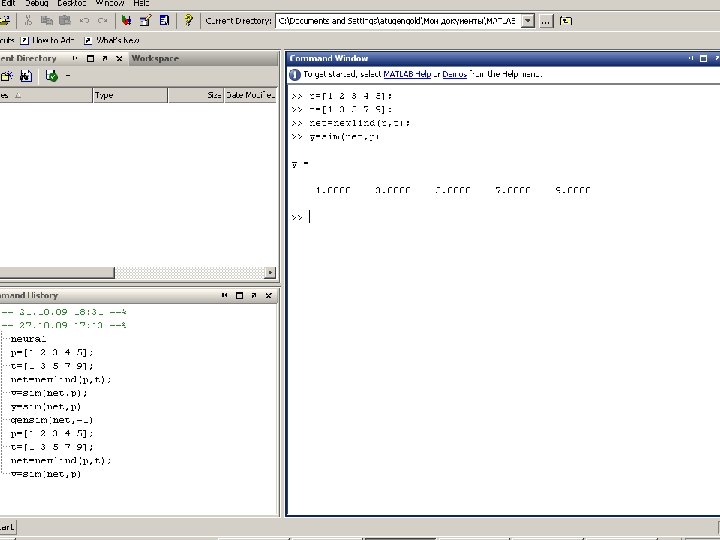Minimize the Command History panel
This screenshot has width=720, height=540.
pos(225,296)
